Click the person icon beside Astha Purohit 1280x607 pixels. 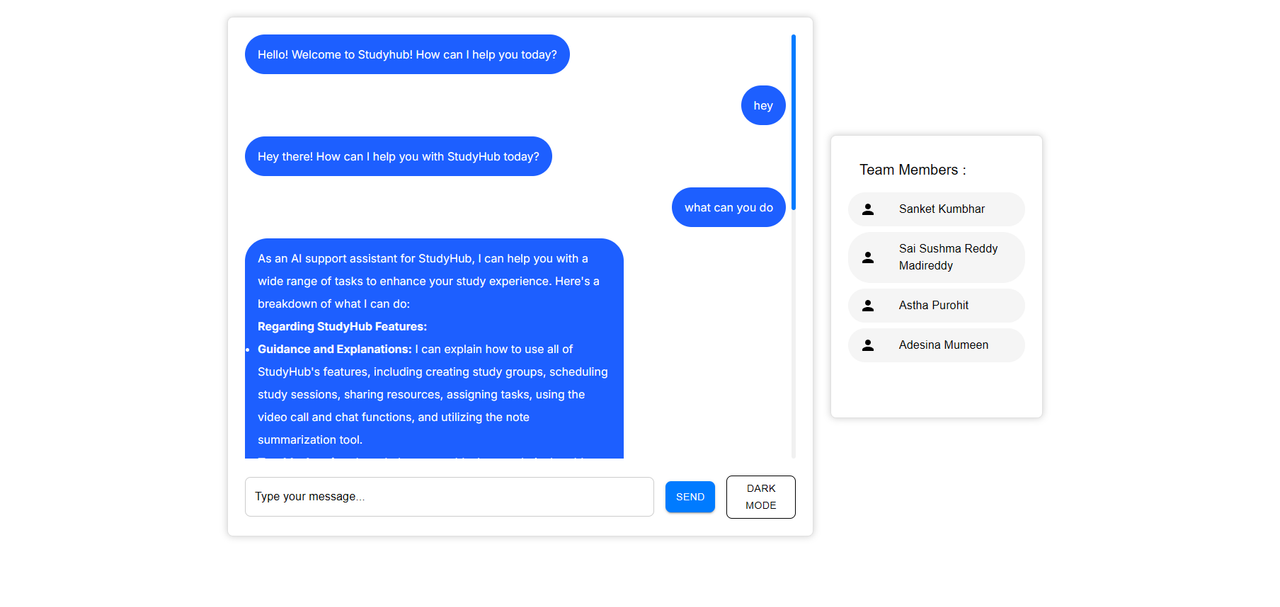(x=868, y=305)
